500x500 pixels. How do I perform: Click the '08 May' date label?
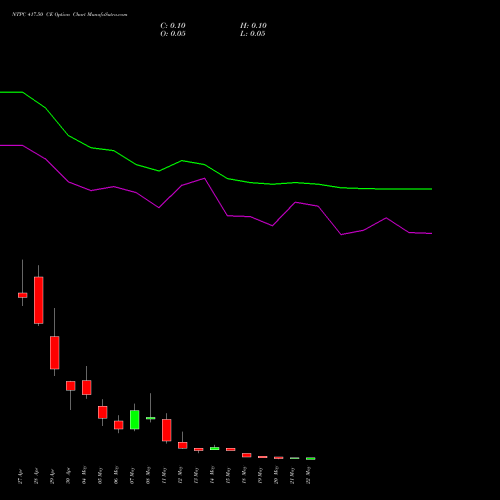pos(148,475)
